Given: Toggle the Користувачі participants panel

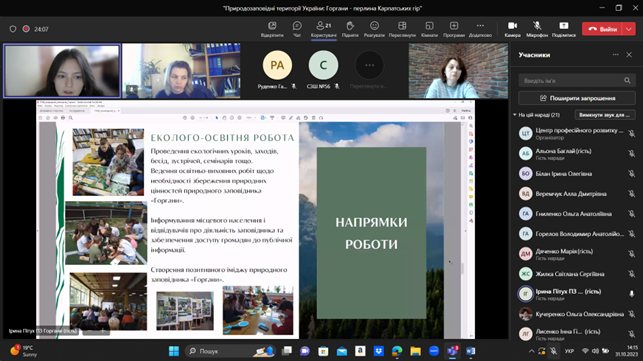Looking at the screenshot, I should 324,29.
